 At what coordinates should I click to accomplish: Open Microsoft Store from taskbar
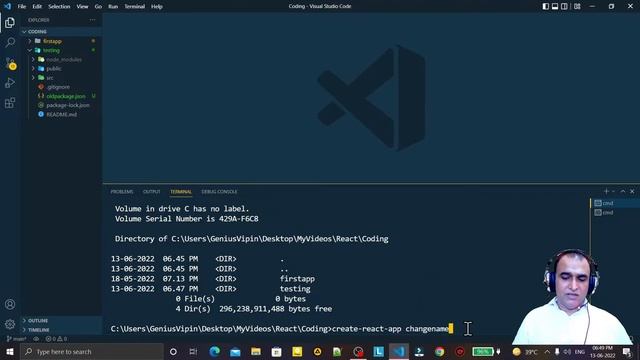pyautogui.click(x=276, y=351)
